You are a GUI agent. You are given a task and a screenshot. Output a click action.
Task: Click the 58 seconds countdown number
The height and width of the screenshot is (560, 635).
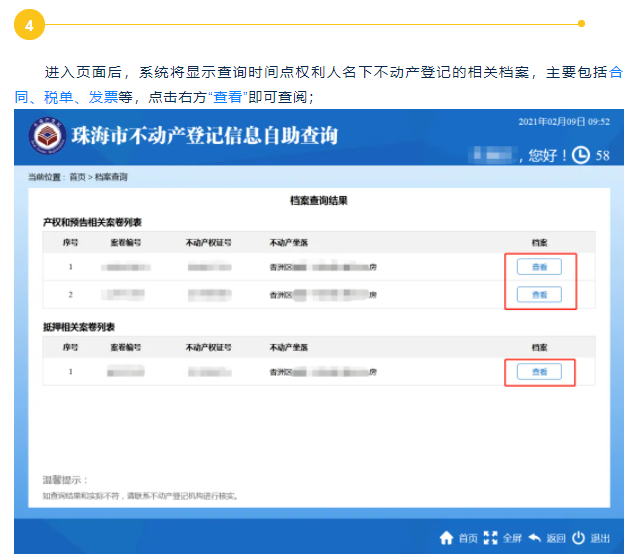602,156
